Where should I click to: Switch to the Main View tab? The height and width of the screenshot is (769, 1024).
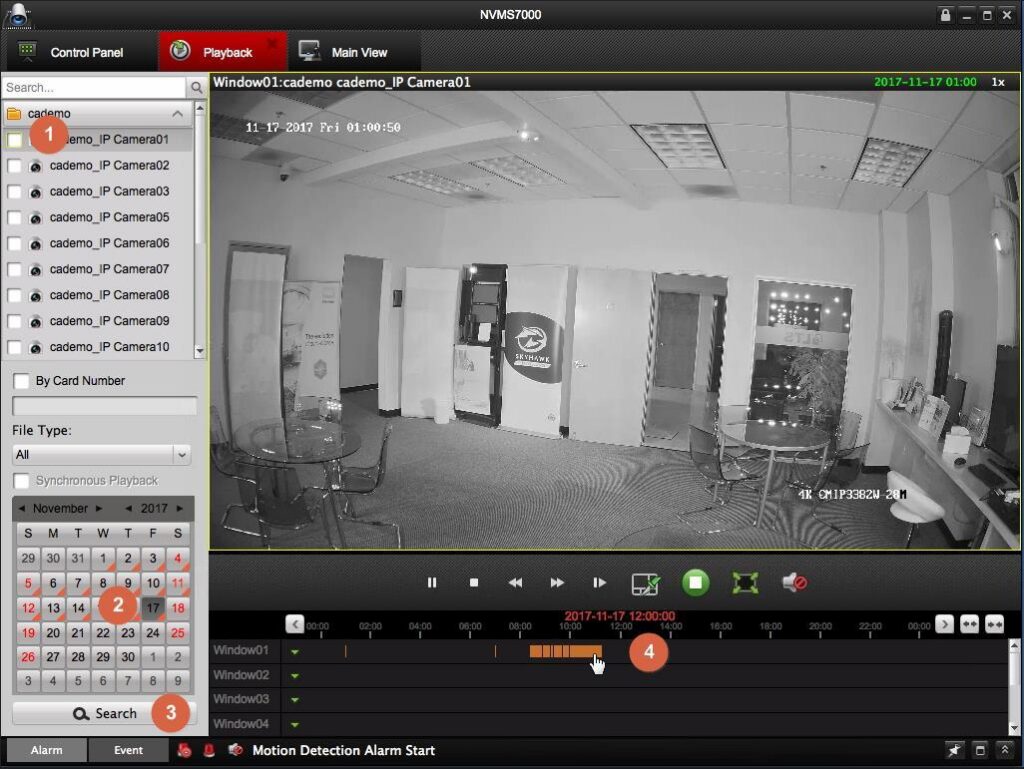(353, 52)
